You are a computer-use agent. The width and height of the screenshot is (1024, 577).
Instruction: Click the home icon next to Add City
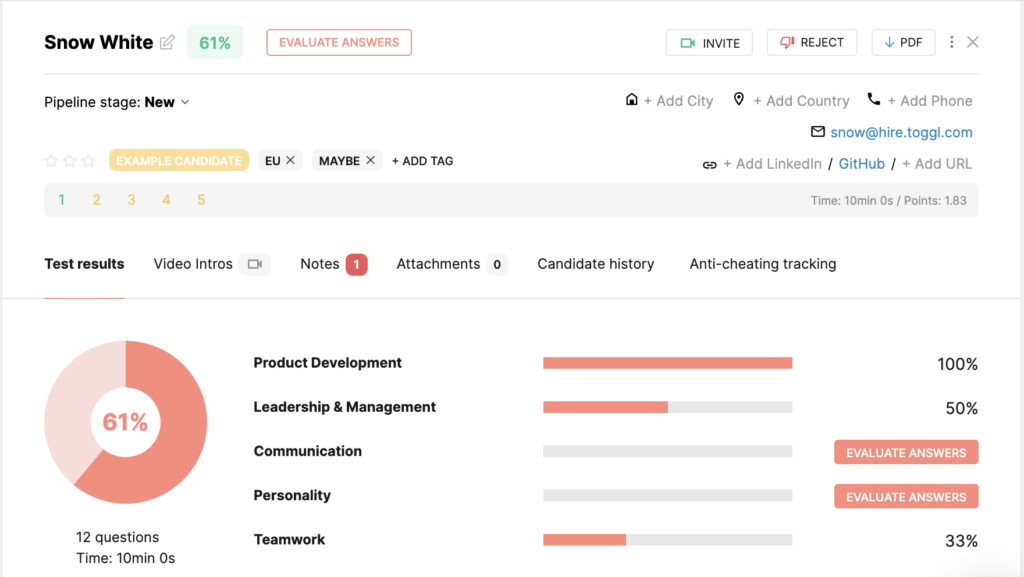click(x=631, y=100)
